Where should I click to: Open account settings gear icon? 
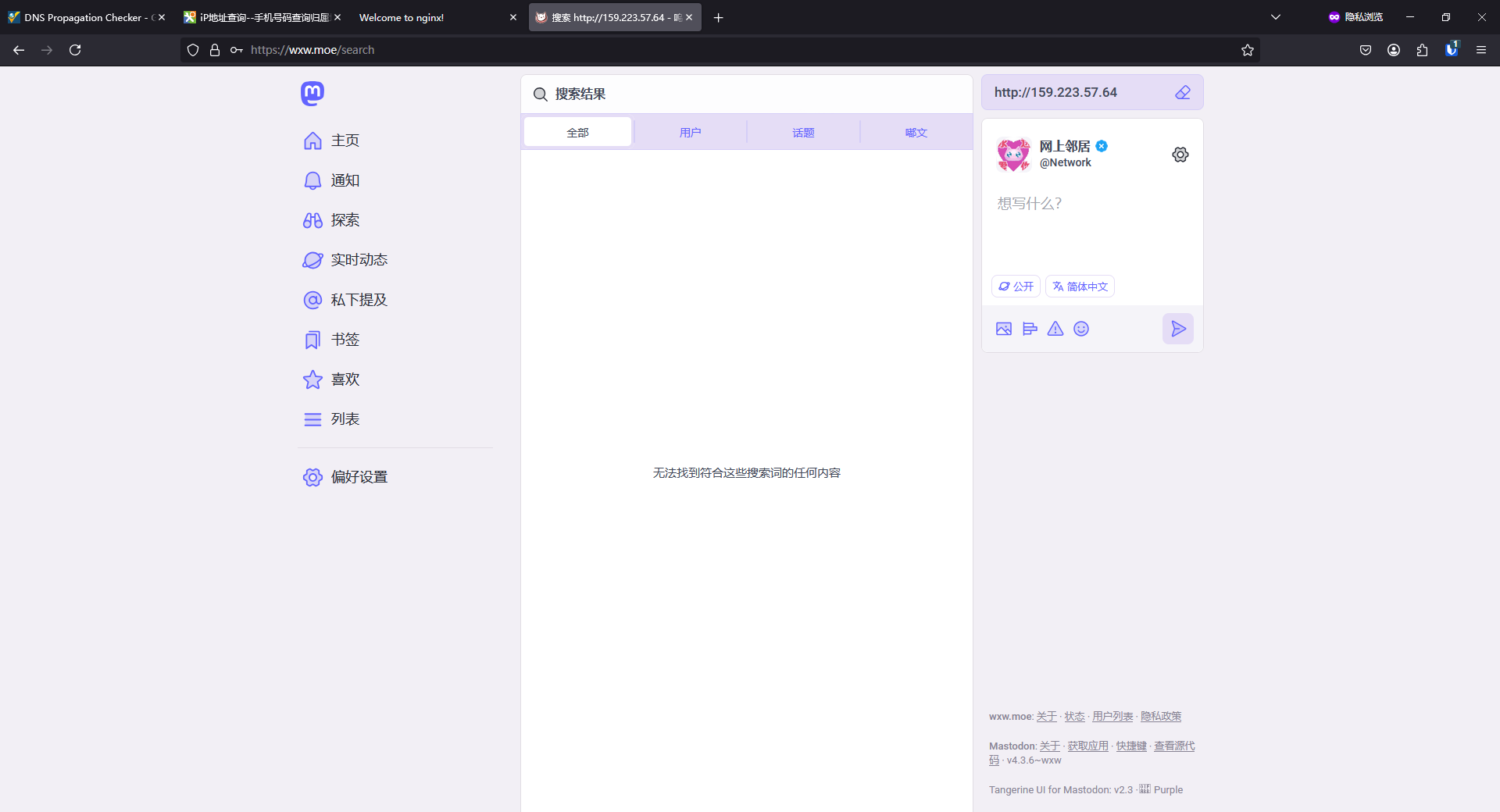[x=1180, y=155]
